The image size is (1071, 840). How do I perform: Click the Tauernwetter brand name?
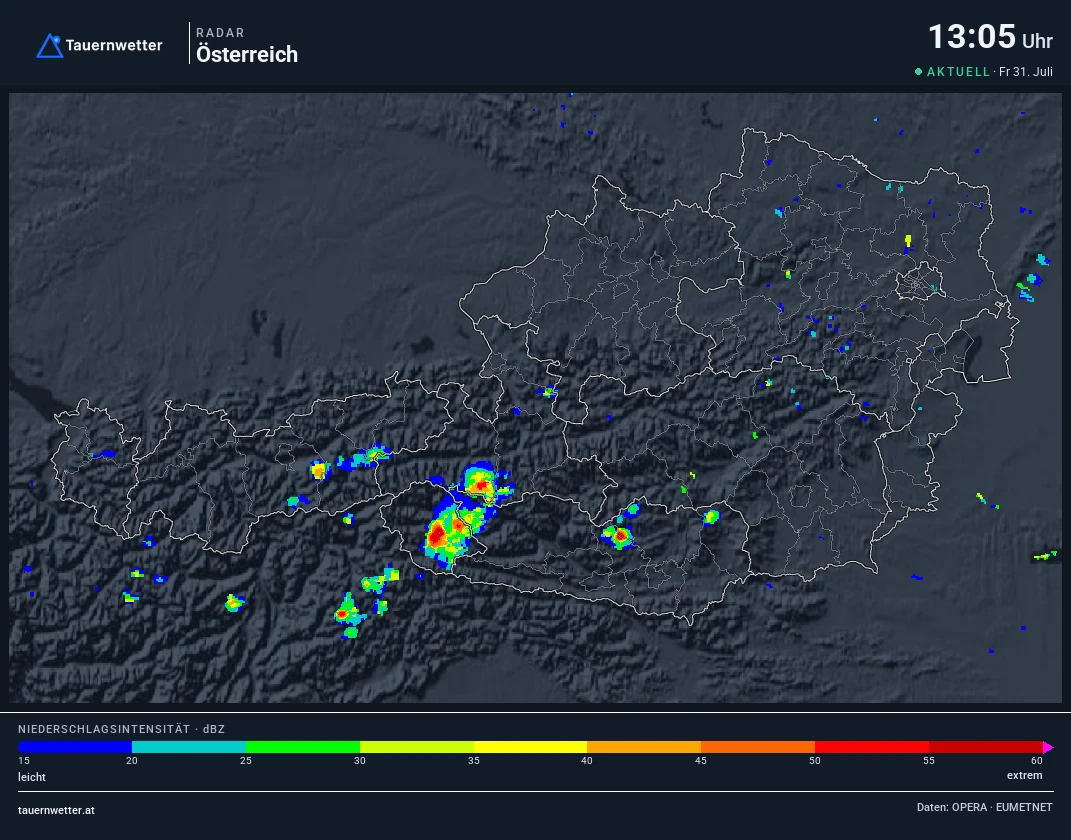coord(114,46)
